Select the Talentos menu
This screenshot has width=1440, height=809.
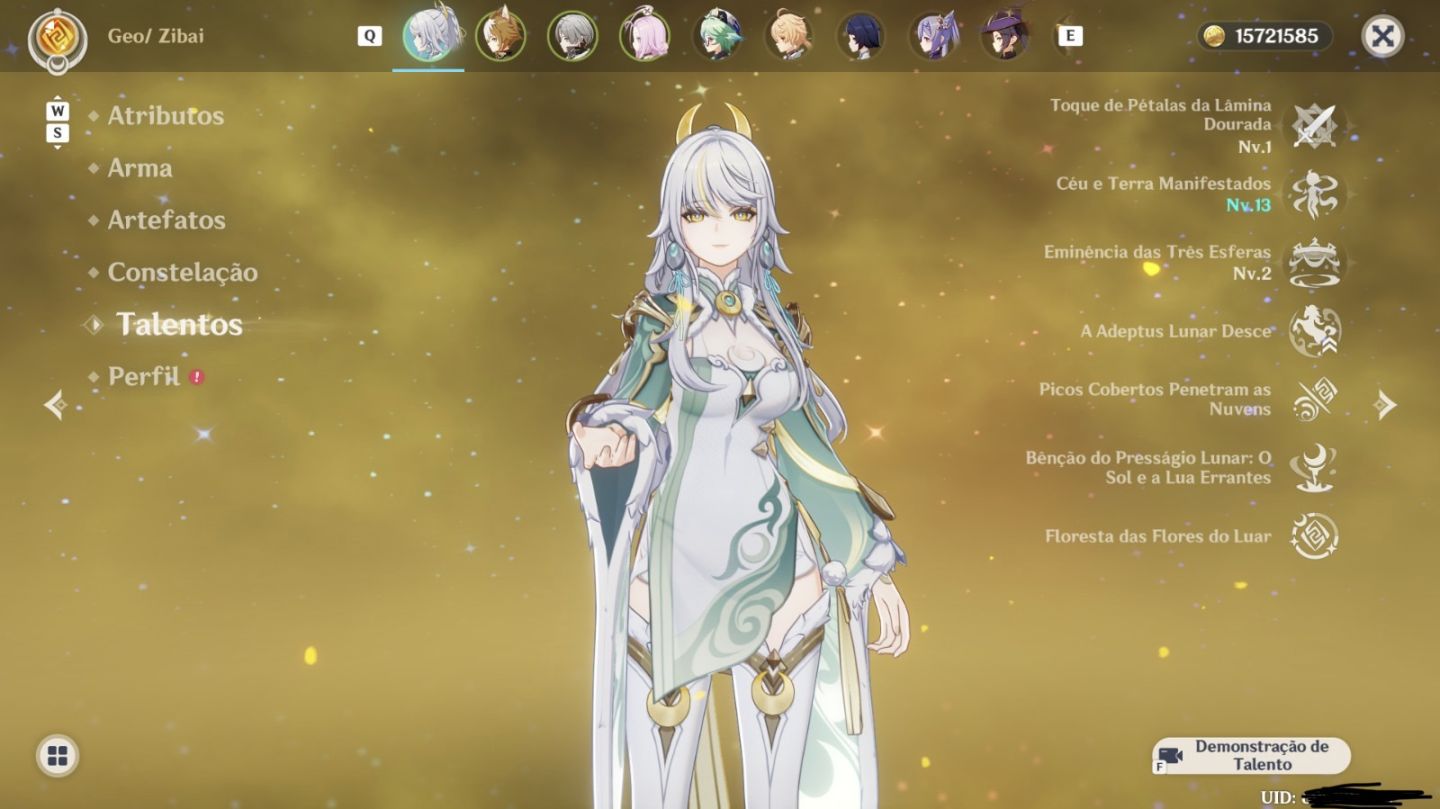(179, 324)
